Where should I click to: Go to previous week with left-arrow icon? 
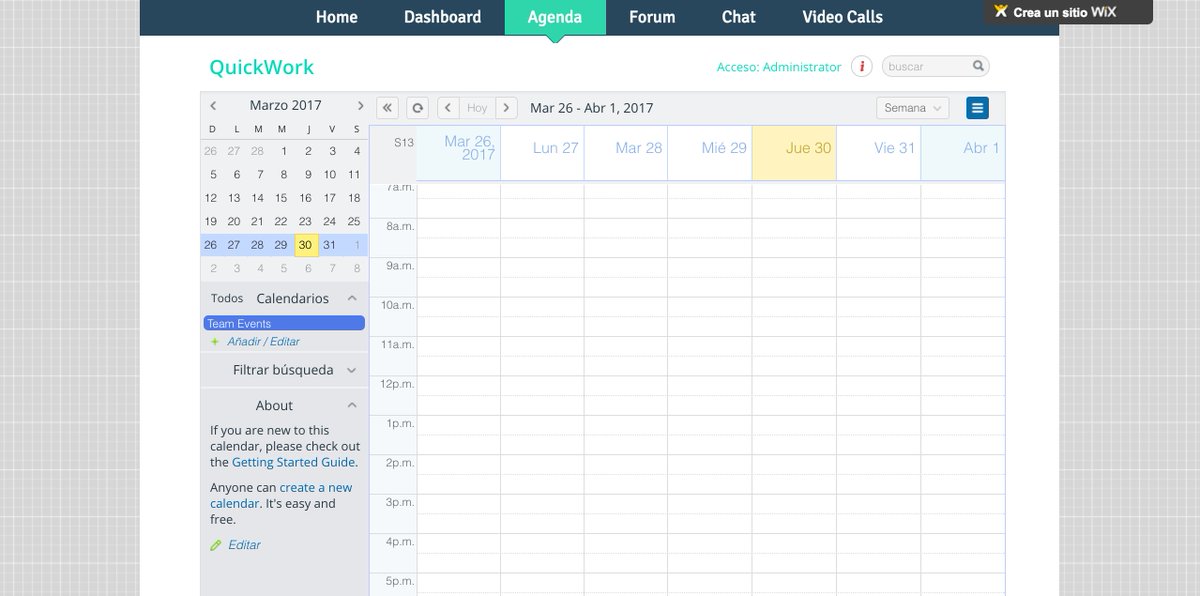(x=447, y=107)
